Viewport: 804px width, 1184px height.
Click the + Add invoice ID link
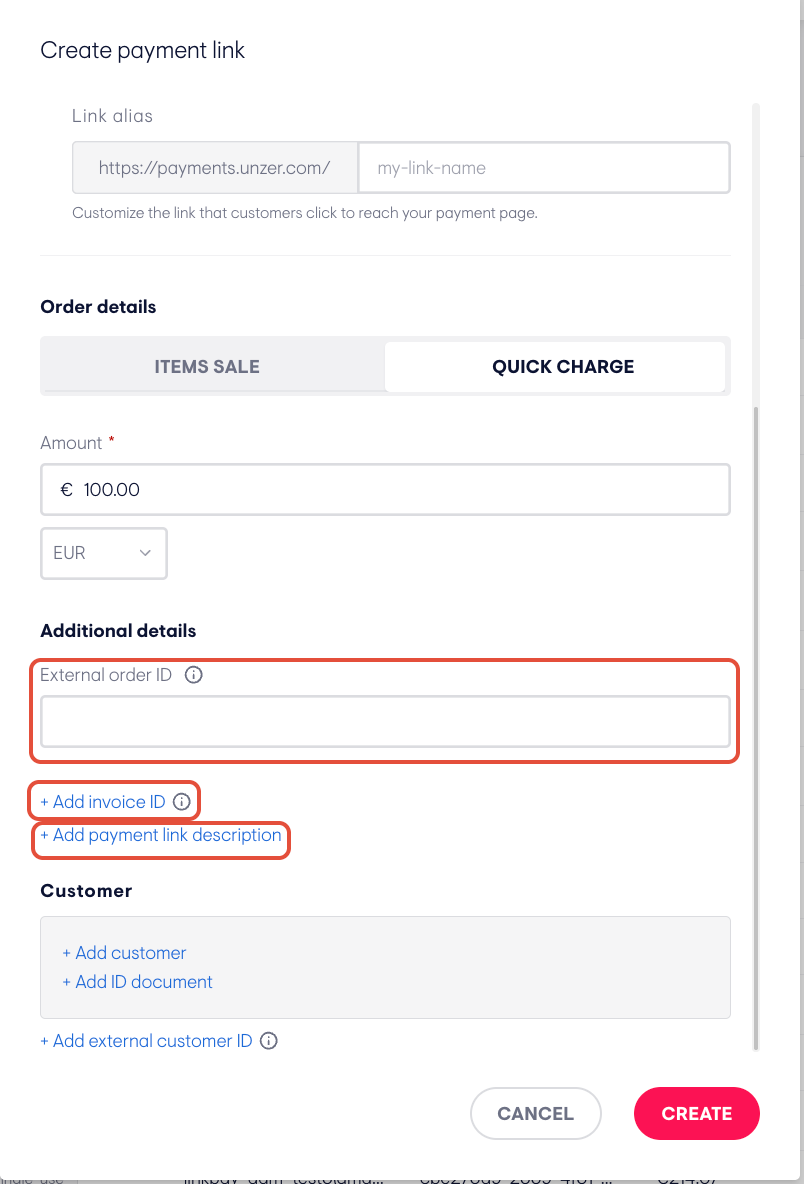click(x=103, y=802)
